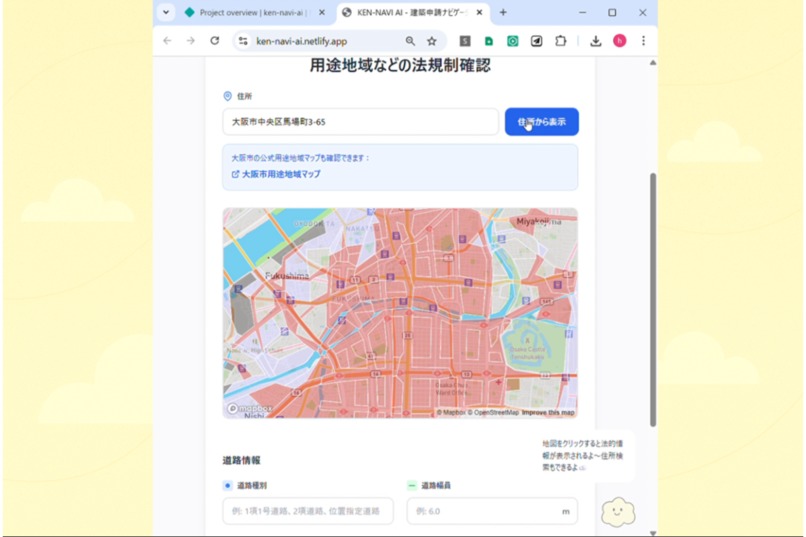Open the tab search dropdown arrow

tap(166, 12)
